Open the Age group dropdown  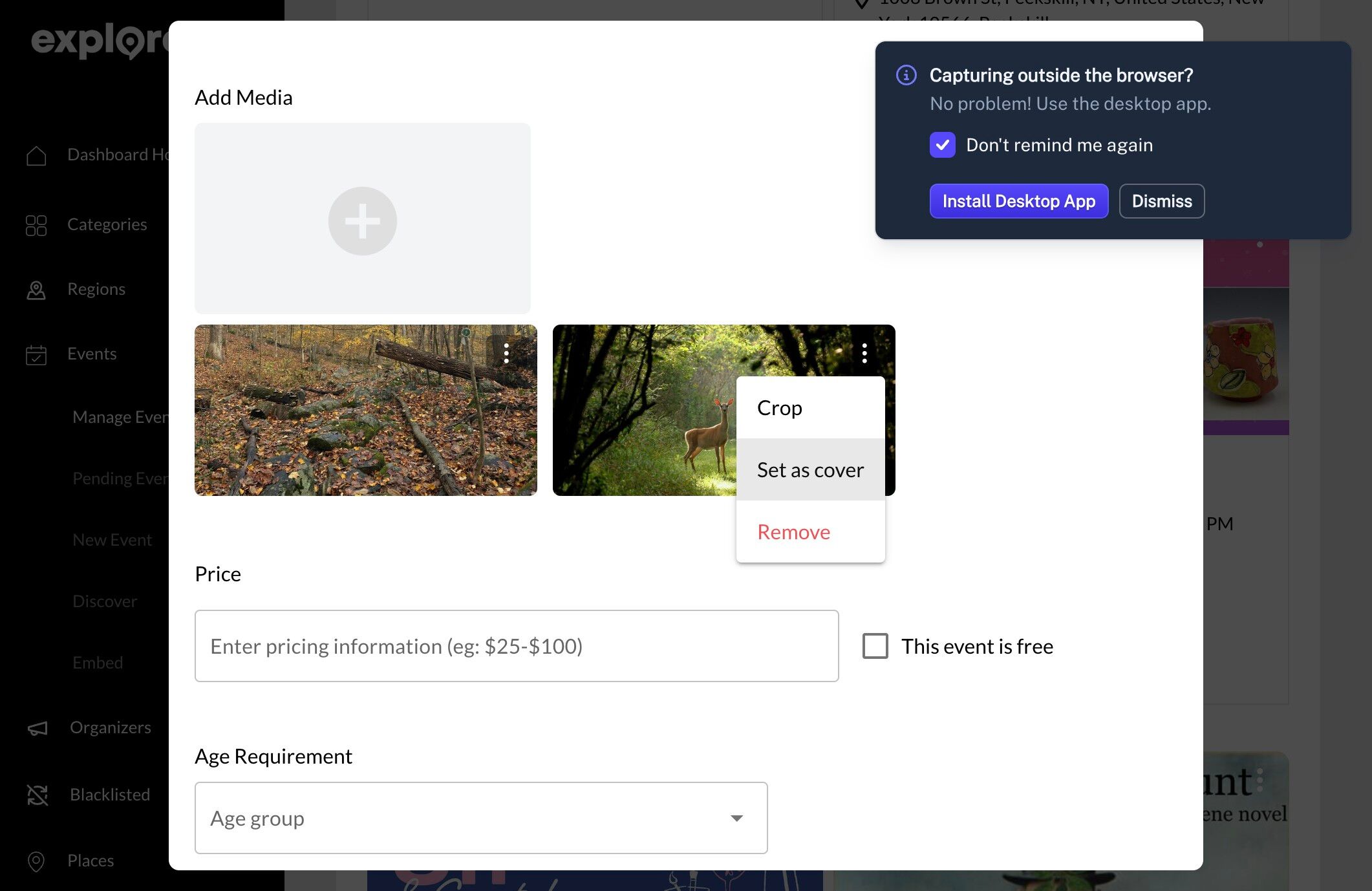tap(480, 818)
